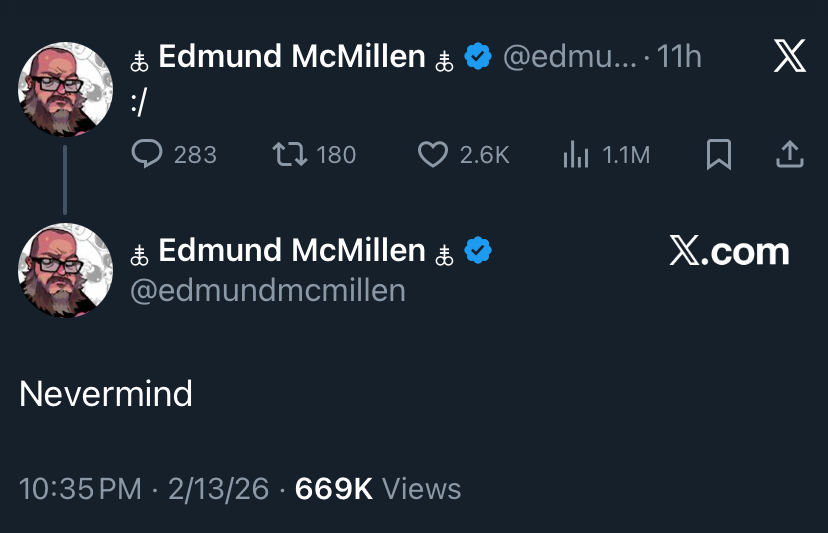The height and width of the screenshot is (533, 828).
Task: Like the tweet with heart icon
Action: click(432, 154)
